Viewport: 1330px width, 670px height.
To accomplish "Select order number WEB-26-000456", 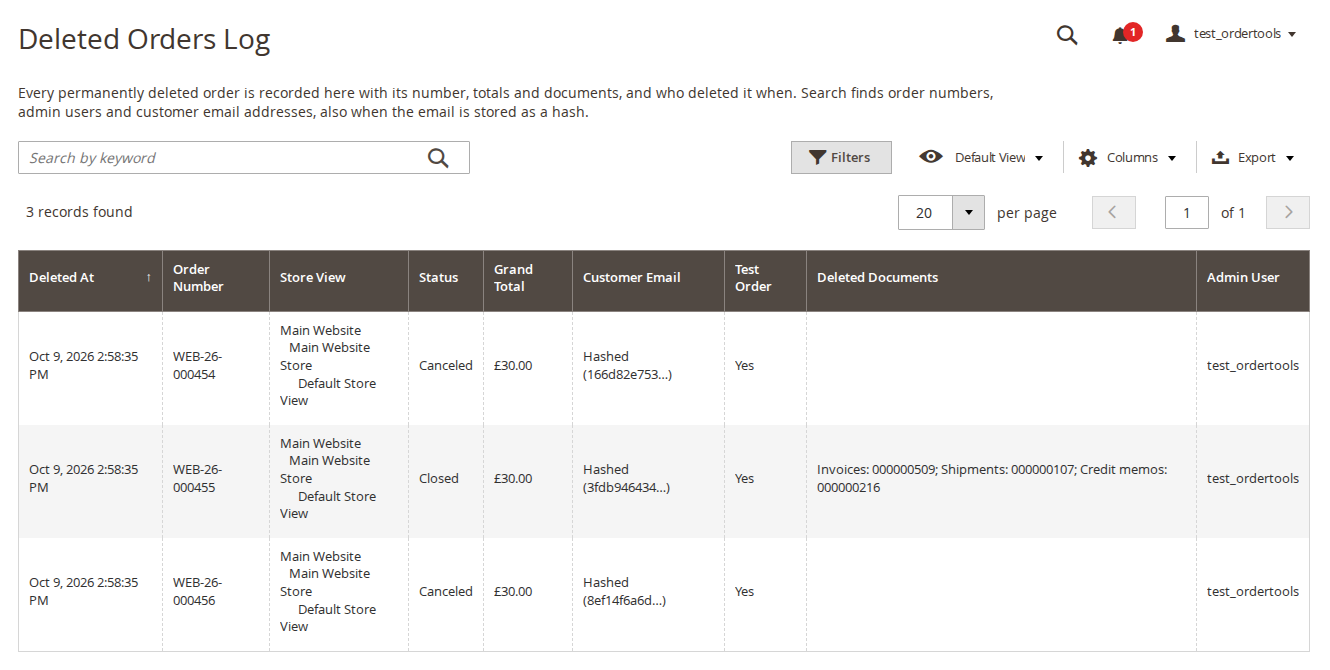I will (x=198, y=592).
